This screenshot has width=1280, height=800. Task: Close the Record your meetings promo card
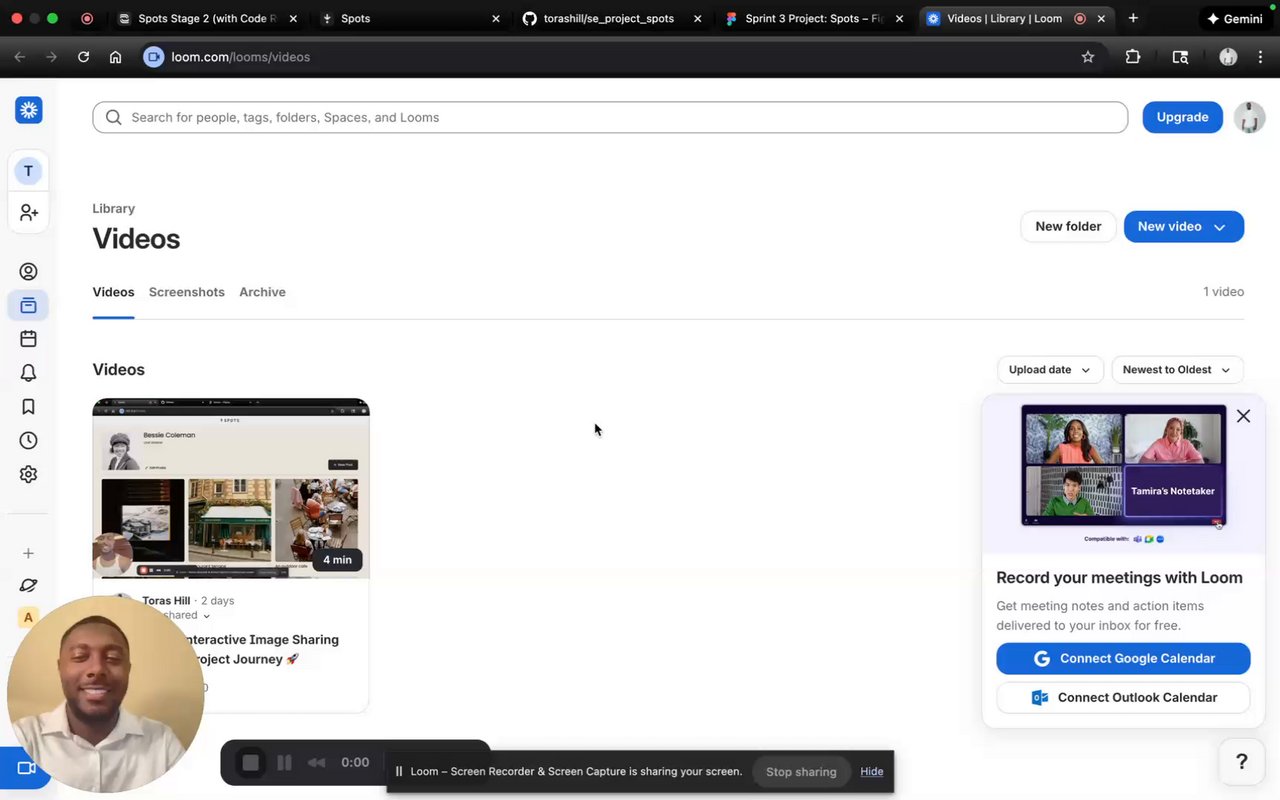1243,416
